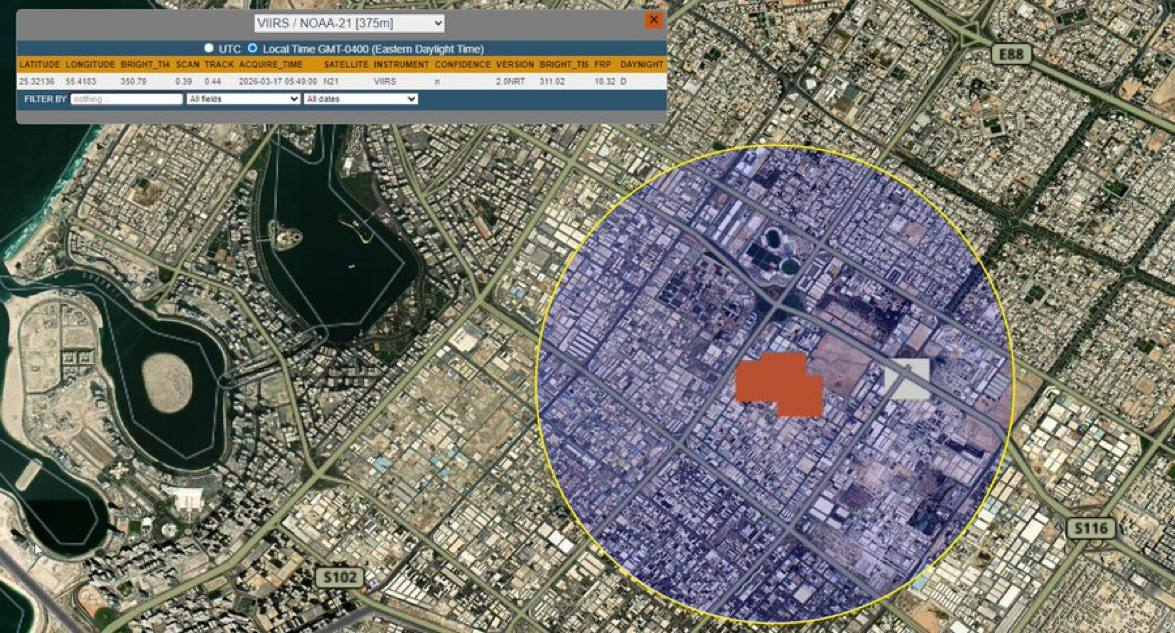Click the DAYNIGHT column header
1175x633 pixels.
pos(641,65)
